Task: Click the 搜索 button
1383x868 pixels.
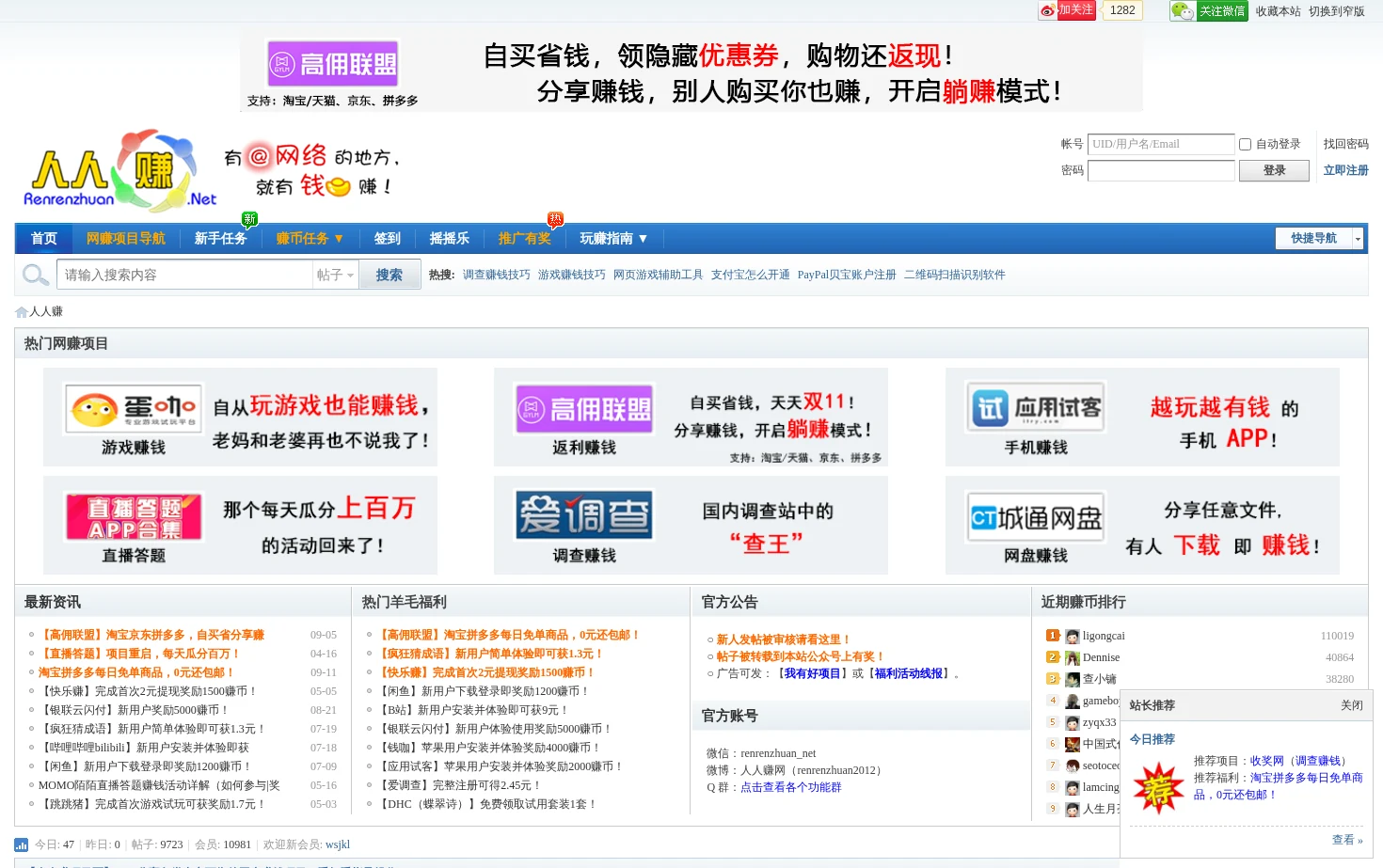Action: click(x=389, y=275)
